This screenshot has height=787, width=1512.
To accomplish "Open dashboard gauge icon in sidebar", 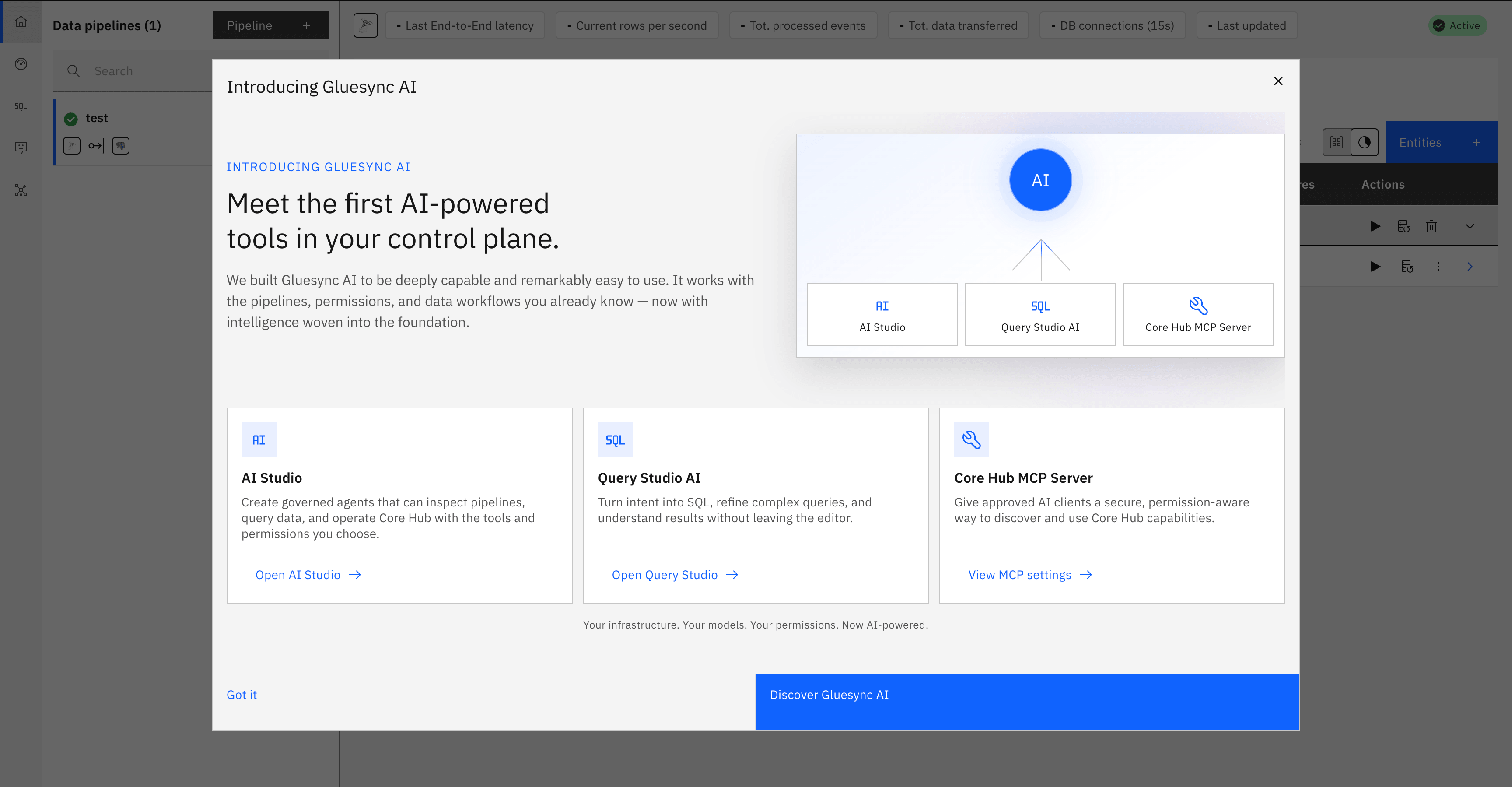I will (x=21, y=64).
